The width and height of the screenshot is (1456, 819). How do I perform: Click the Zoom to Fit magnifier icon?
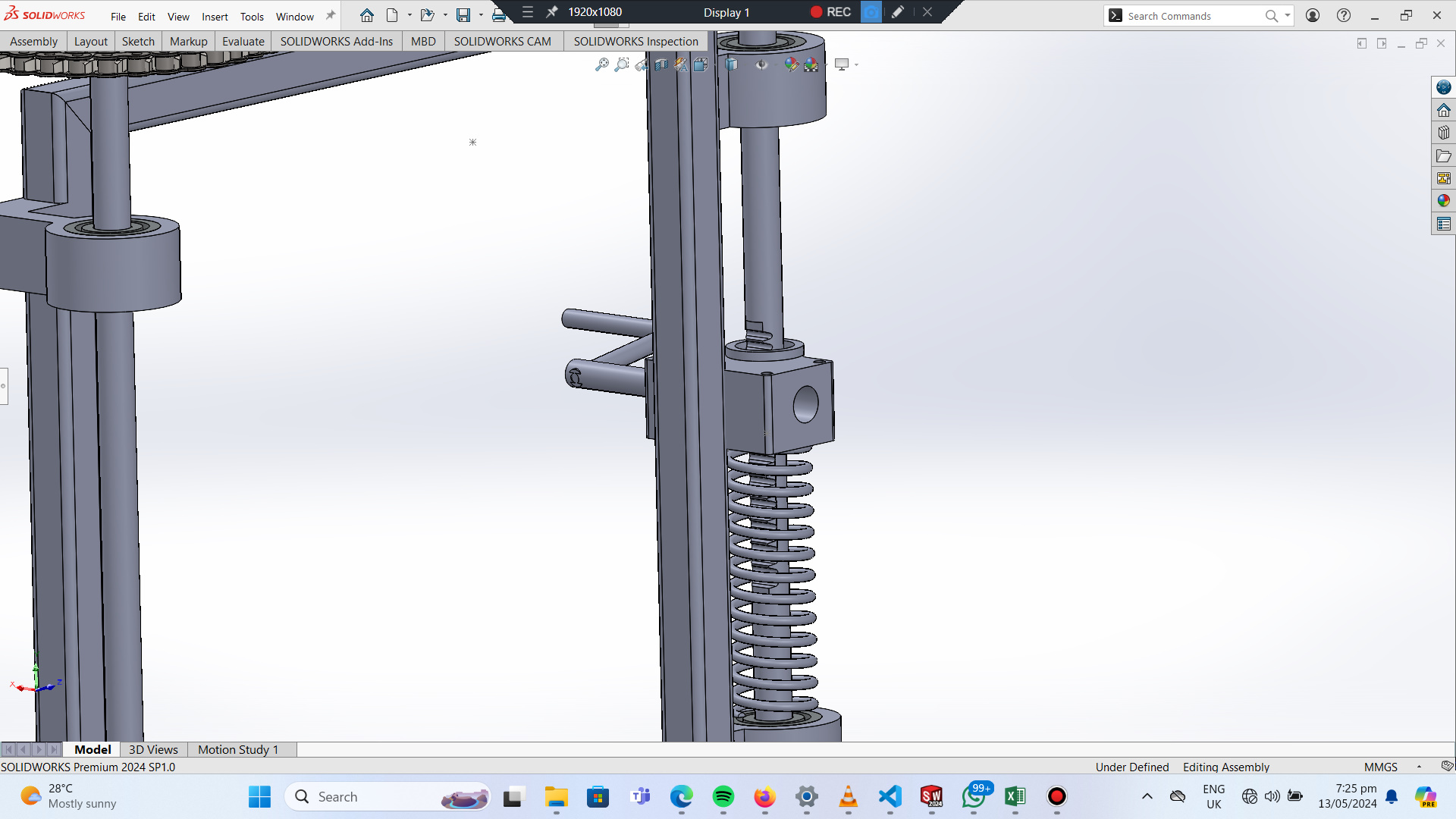tap(602, 64)
